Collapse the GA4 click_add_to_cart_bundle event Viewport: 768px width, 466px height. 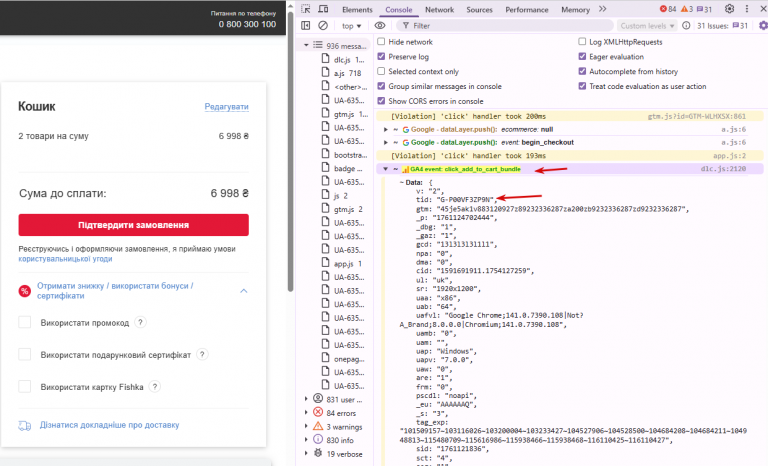pos(385,169)
